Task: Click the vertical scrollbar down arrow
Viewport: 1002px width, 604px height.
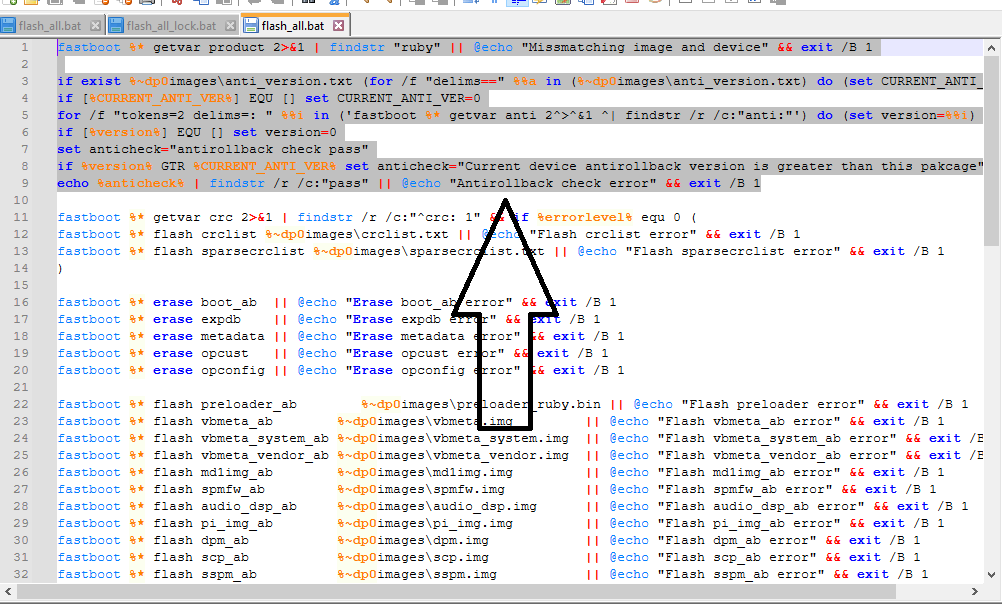Action: click(991, 576)
